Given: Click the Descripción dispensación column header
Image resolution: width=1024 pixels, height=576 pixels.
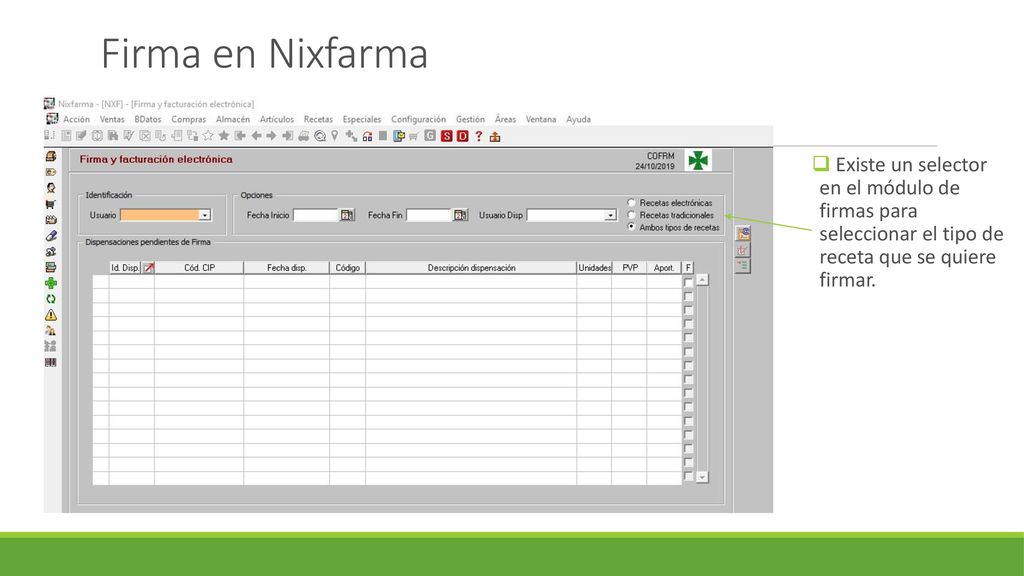Looking at the screenshot, I should [x=472, y=268].
